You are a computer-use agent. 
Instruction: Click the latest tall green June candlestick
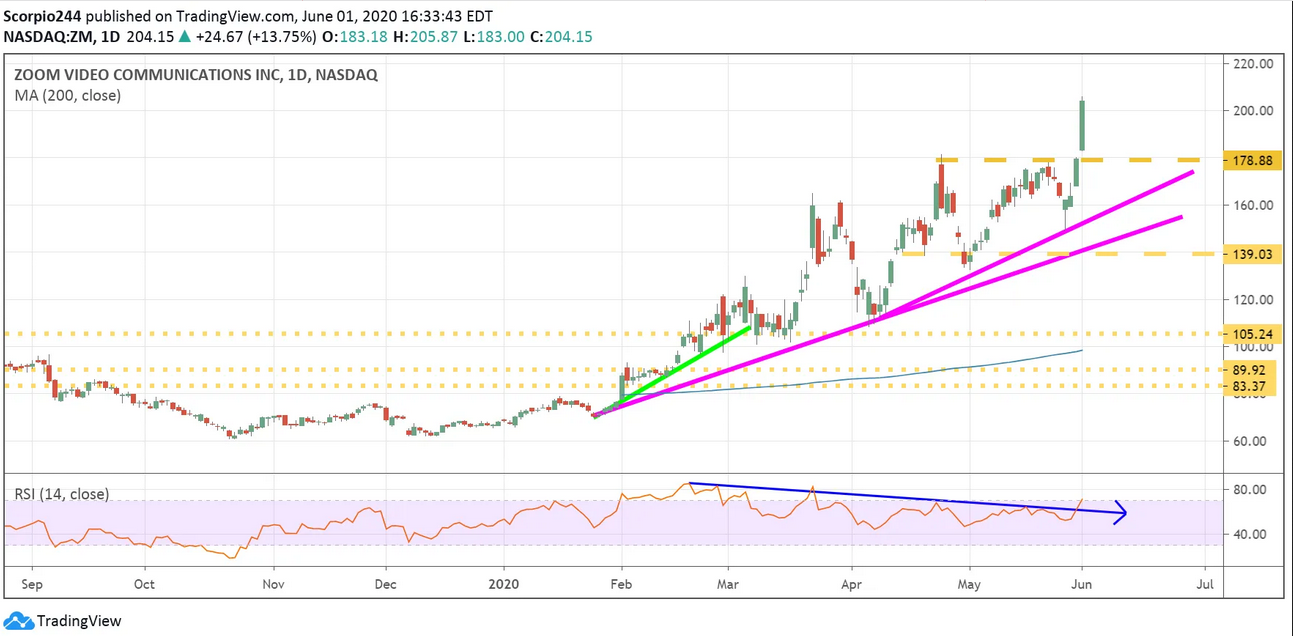click(1082, 125)
